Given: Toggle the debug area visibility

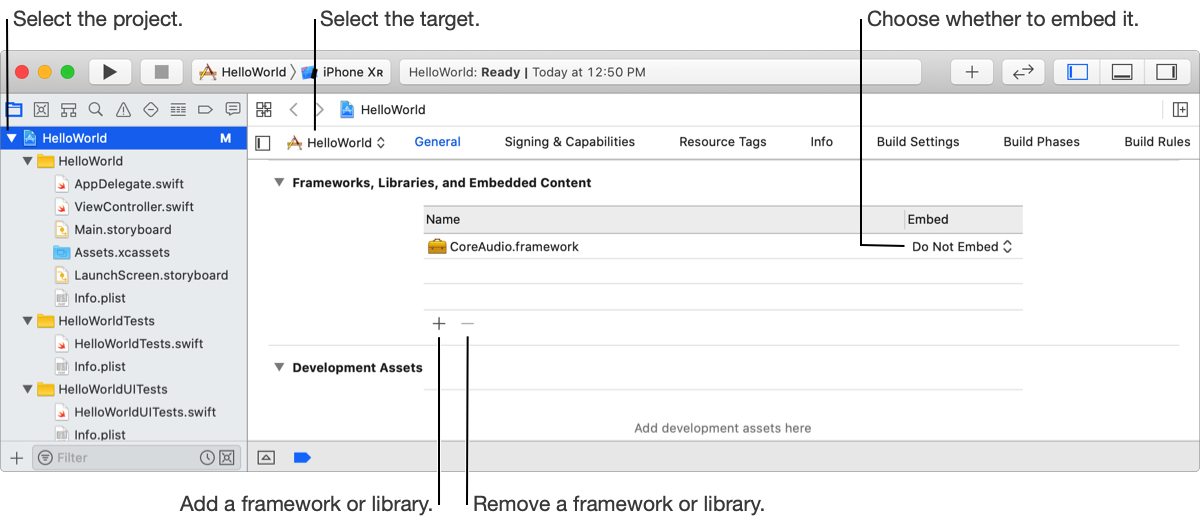Looking at the screenshot, I should point(1122,72).
